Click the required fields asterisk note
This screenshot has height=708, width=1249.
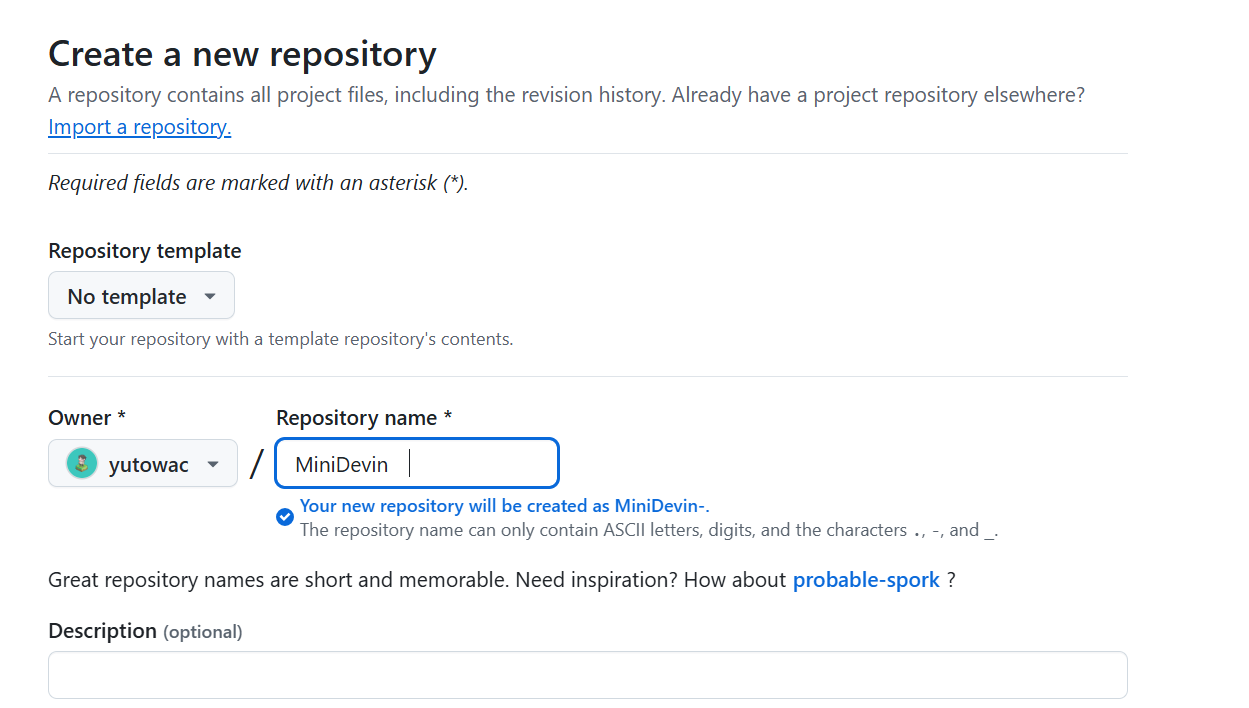(x=258, y=183)
